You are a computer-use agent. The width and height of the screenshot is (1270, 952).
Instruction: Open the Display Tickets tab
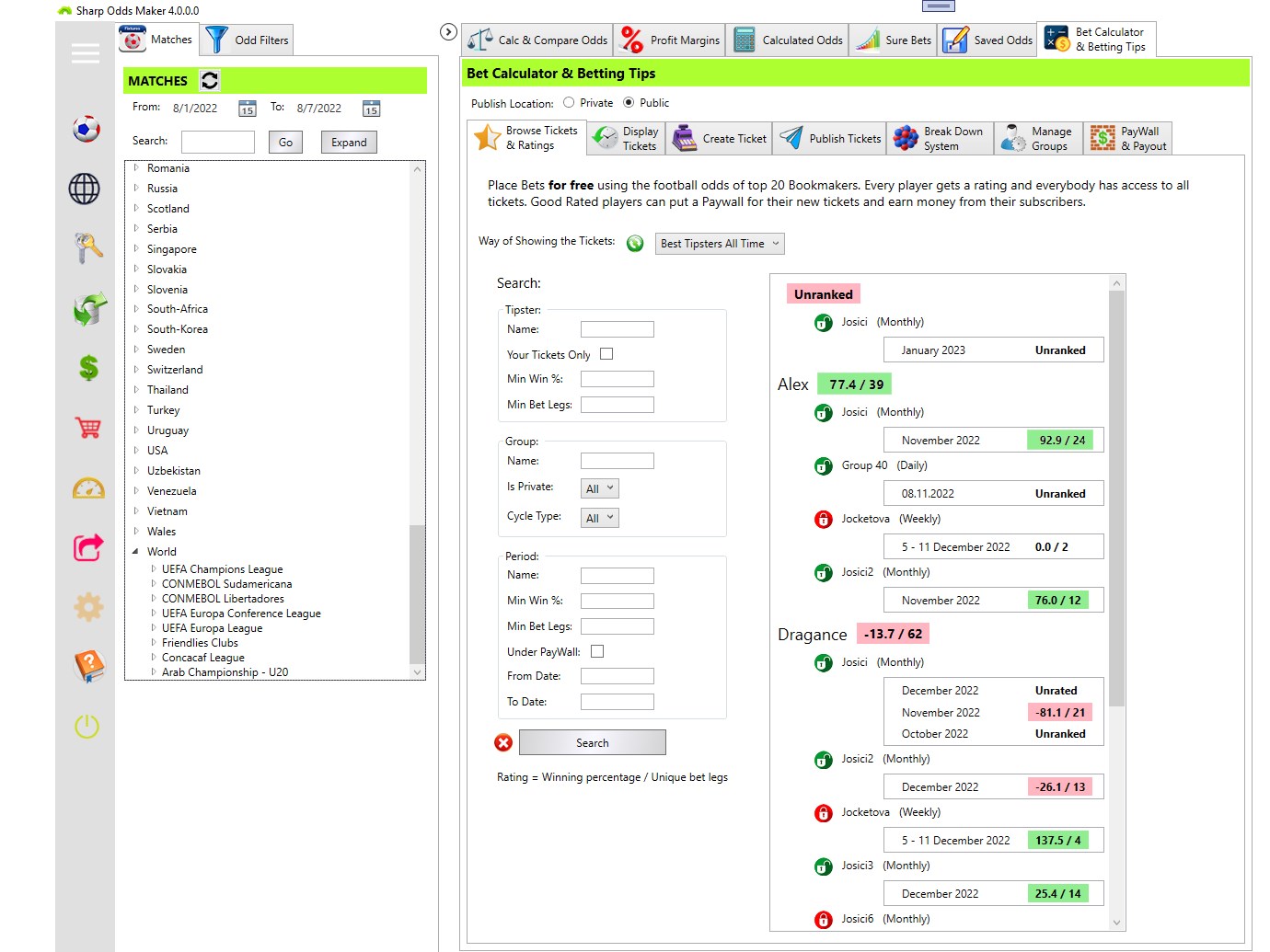[626, 139]
